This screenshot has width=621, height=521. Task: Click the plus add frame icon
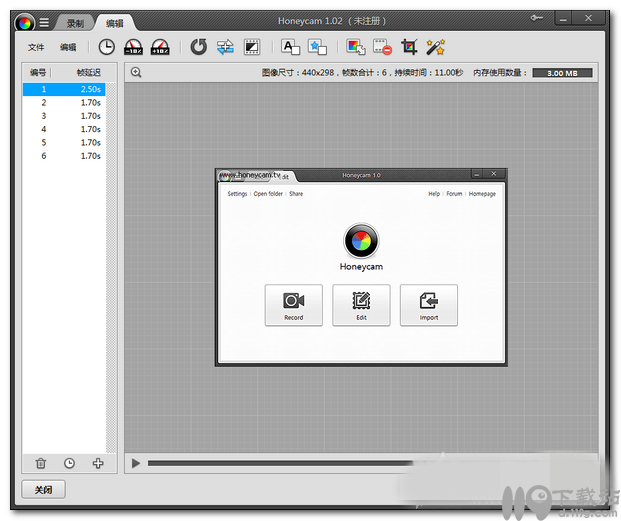point(98,463)
